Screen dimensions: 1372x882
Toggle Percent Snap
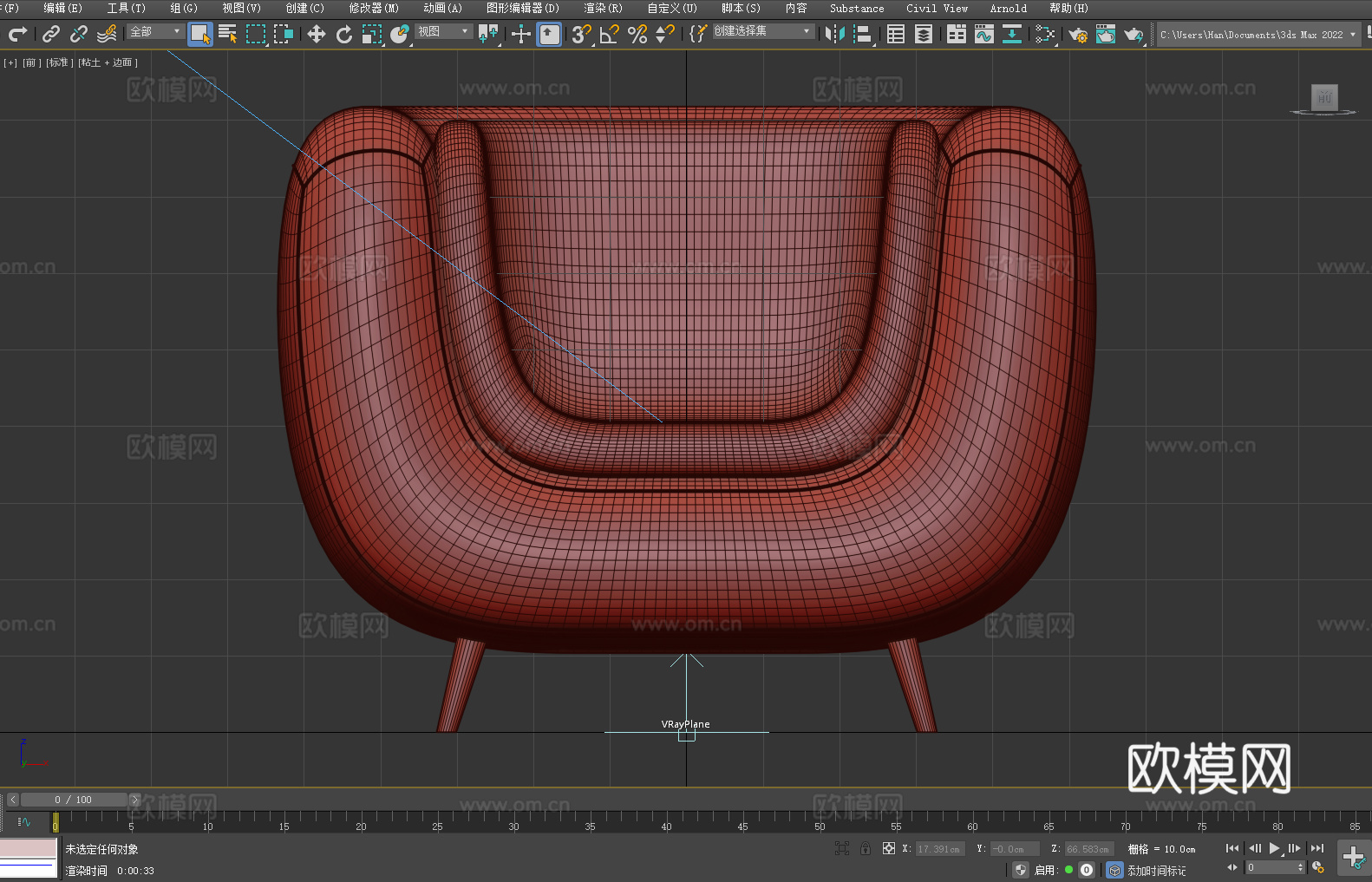point(637,34)
